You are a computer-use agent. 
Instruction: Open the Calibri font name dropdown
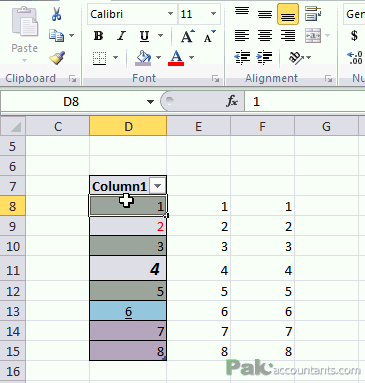(x=170, y=14)
